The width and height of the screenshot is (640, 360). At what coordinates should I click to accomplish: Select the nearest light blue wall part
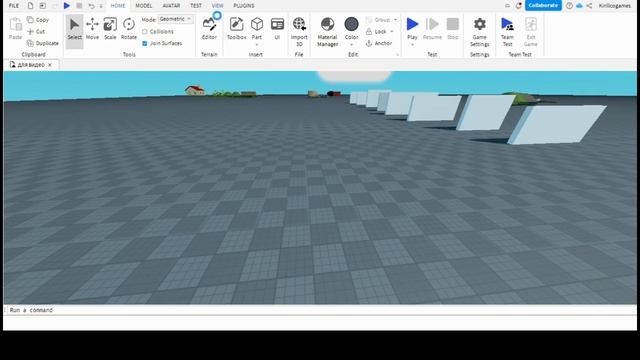(558, 124)
